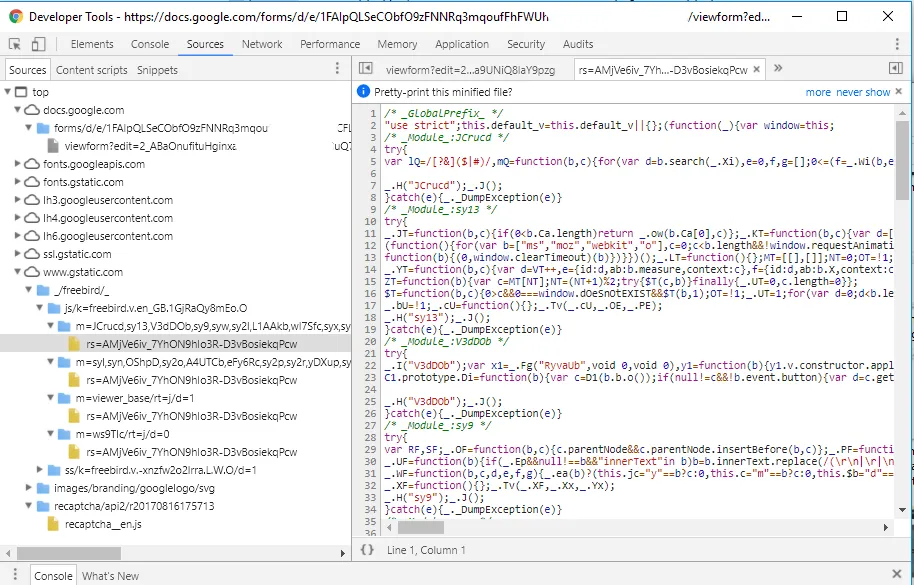This screenshot has height=585, width=914.
Task: Open DevTools three-dot customize menu
Action: click(x=897, y=44)
